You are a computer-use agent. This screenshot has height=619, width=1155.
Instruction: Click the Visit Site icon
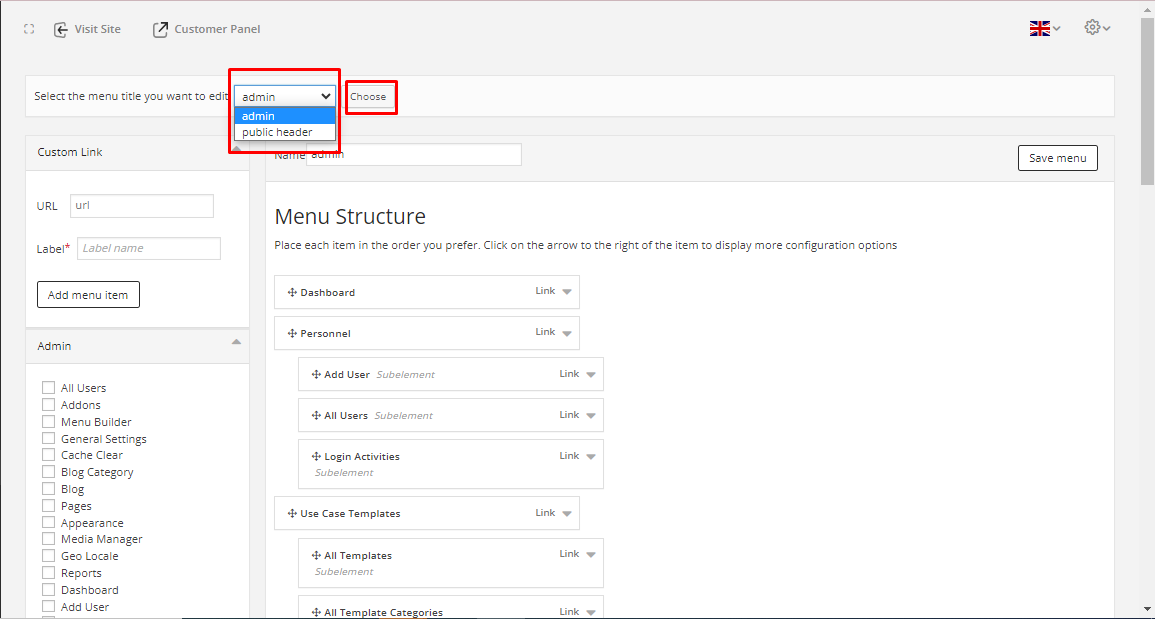pyautogui.click(x=61, y=29)
